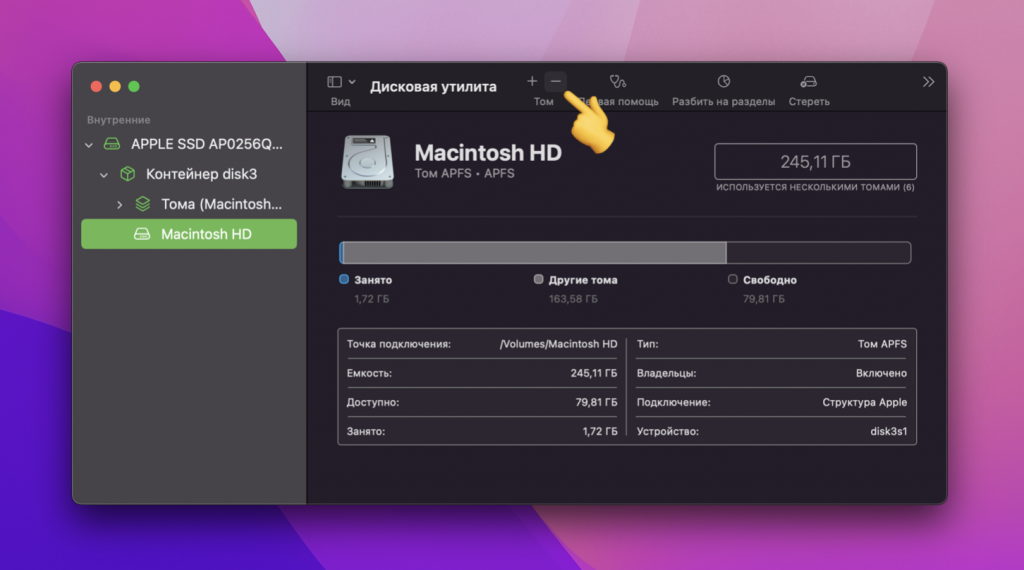1024x570 pixels.
Task: Open Разбить на разделы partition tool
Action: click(723, 82)
